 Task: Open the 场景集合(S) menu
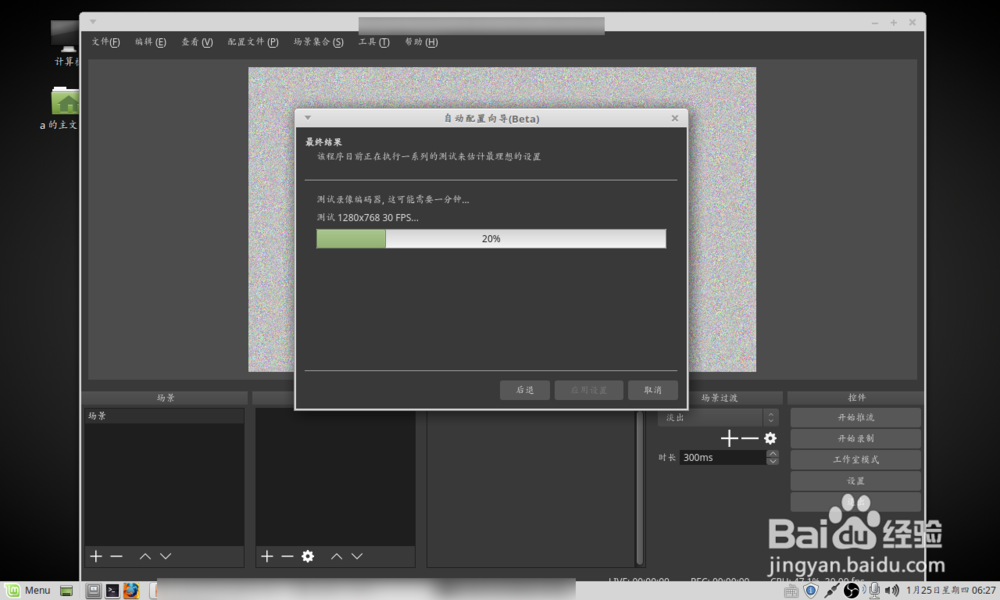tap(319, 42)
